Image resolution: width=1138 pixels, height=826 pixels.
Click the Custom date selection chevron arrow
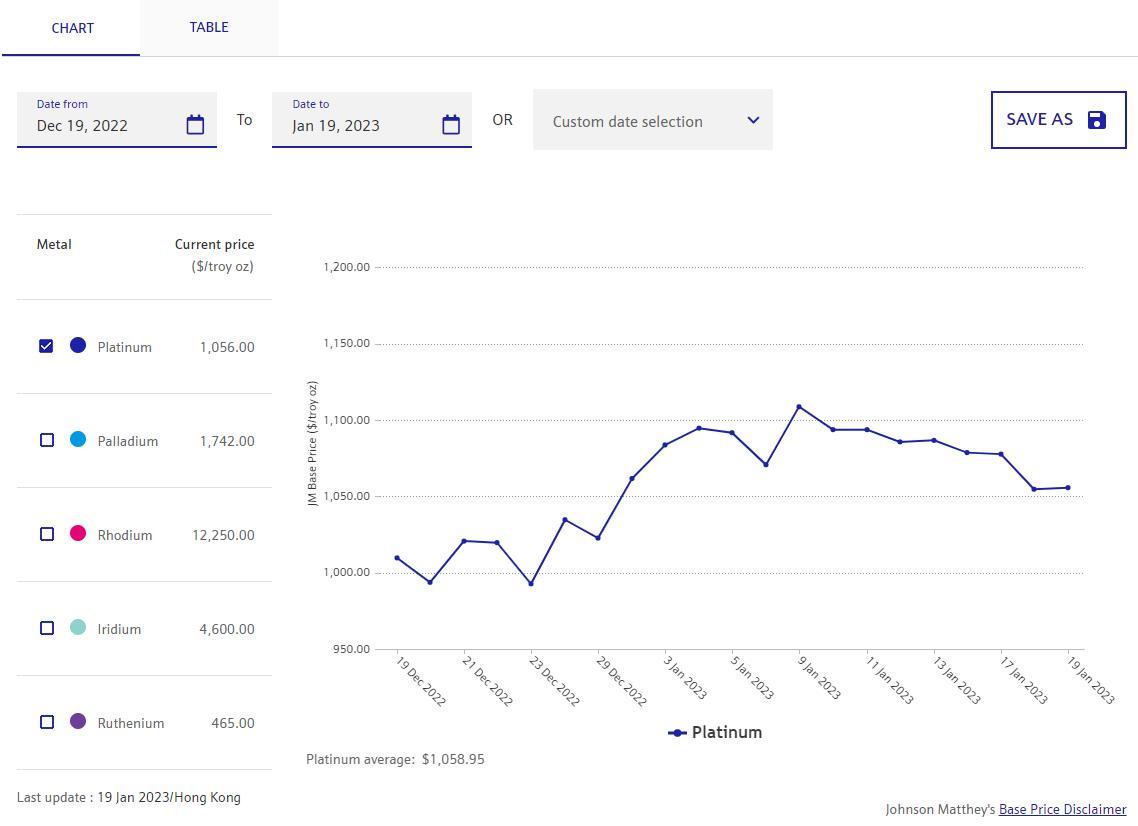(x=753, y=120)
